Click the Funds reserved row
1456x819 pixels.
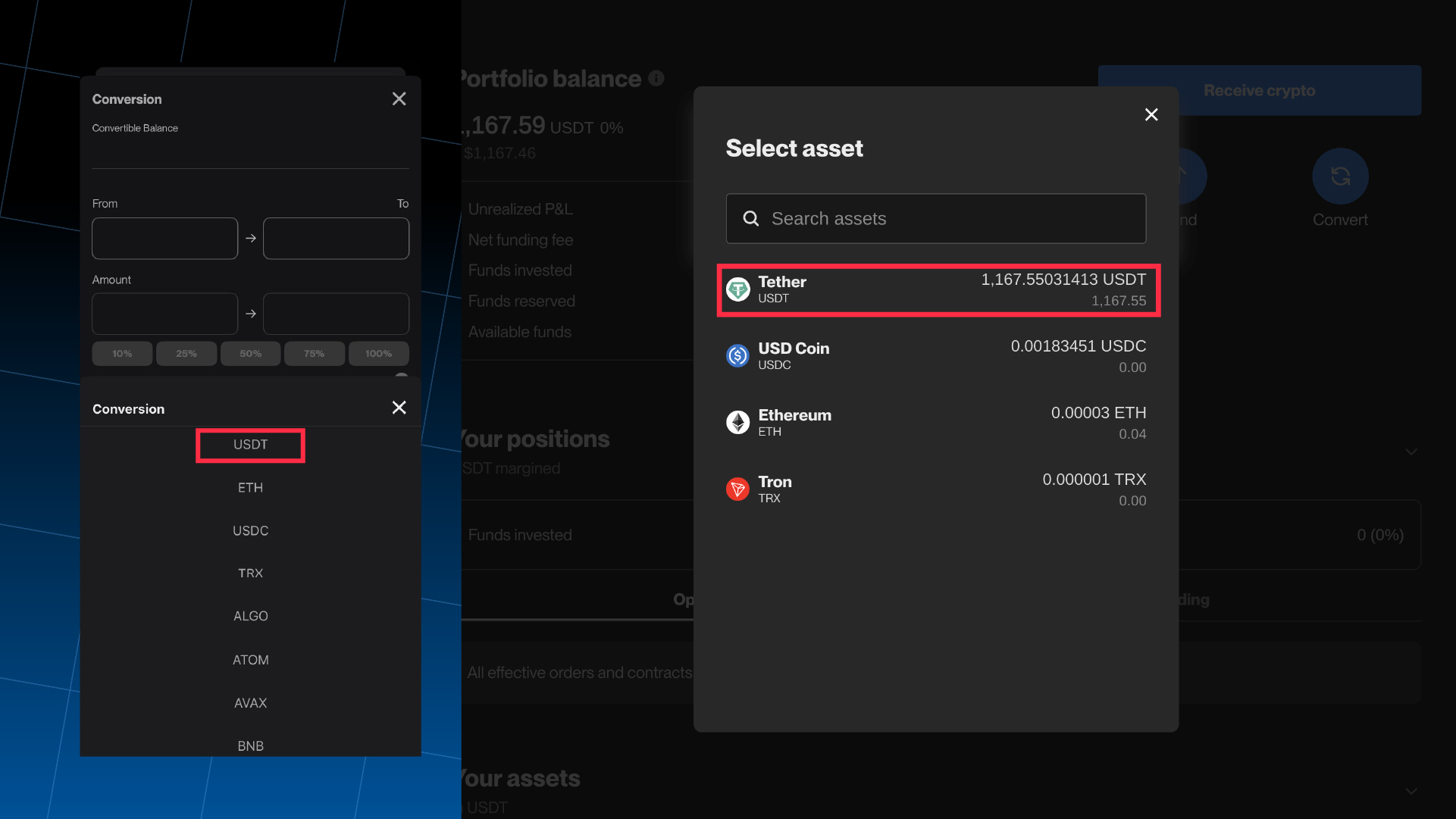(x=521, y=302)
